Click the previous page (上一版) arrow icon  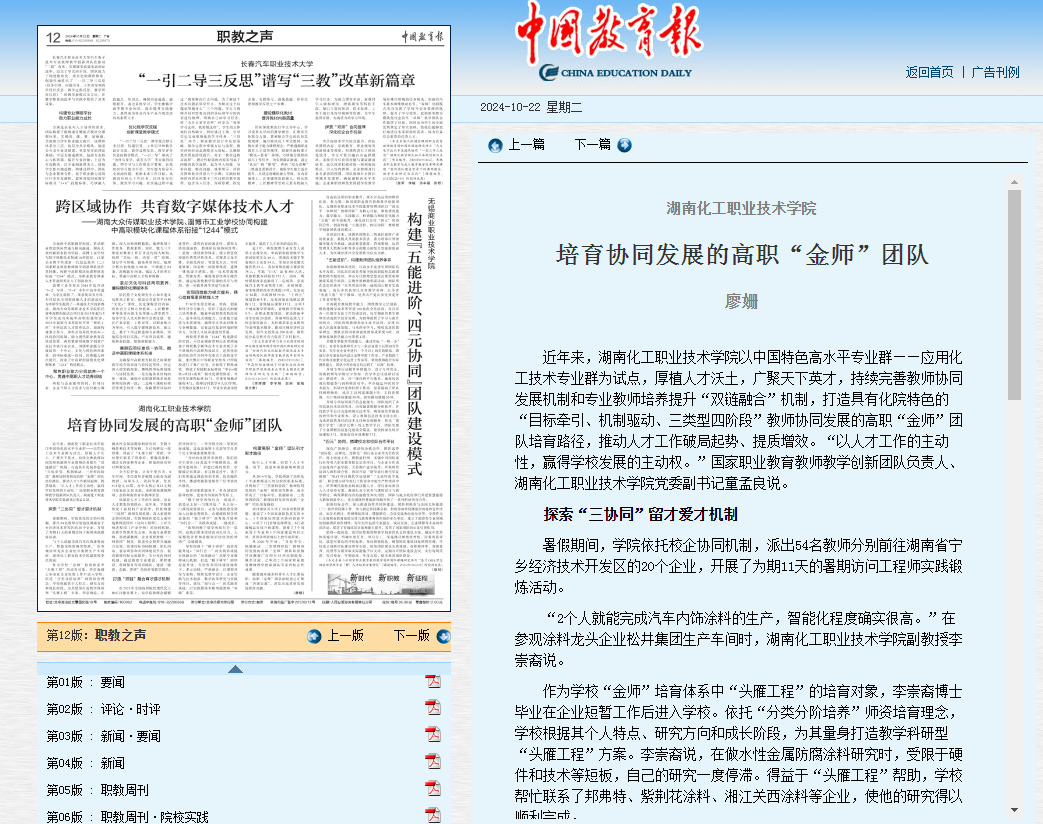[x=313, y=636]
